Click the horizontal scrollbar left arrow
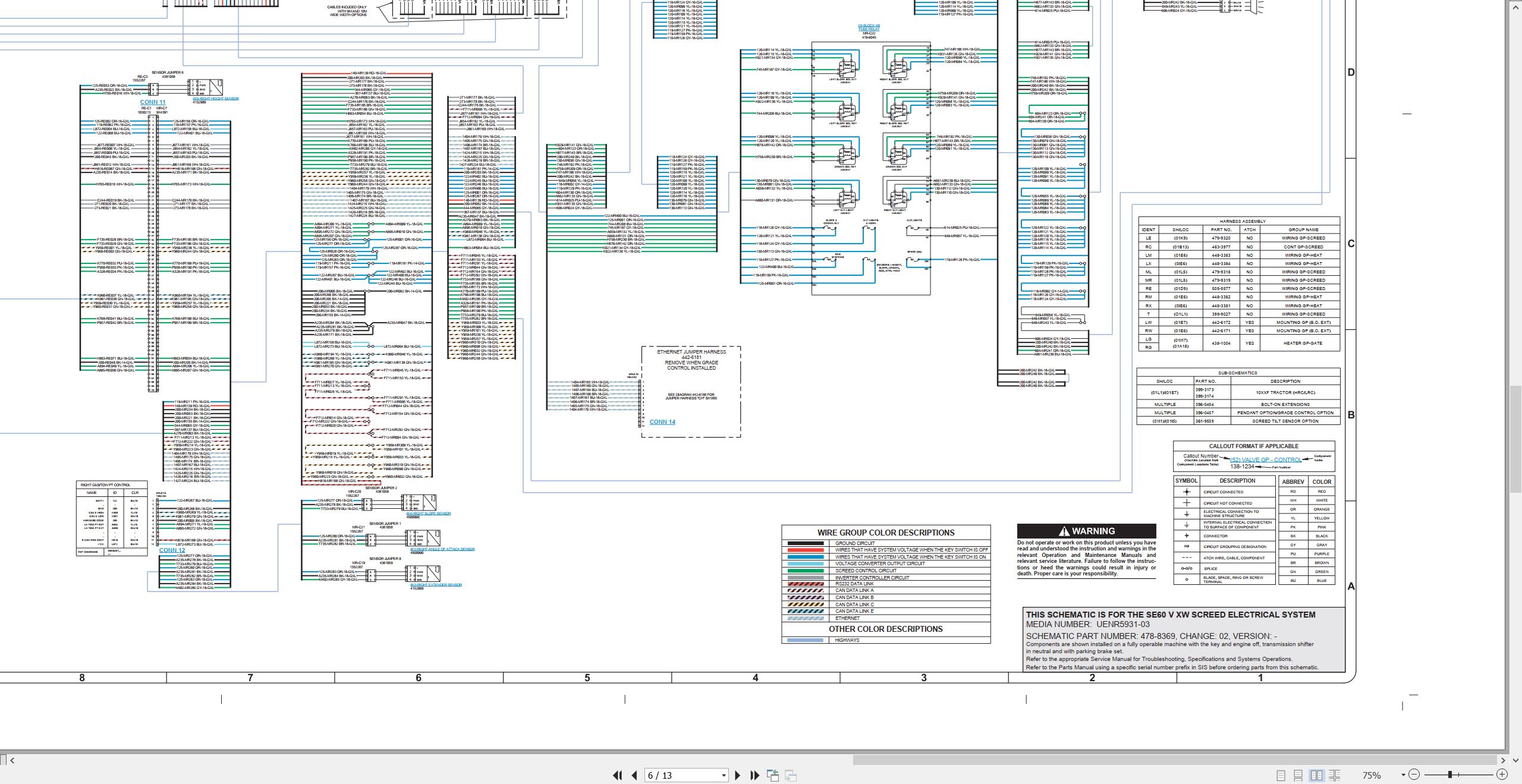Screen dimensions: 1522x784 (x=12, y=760)
